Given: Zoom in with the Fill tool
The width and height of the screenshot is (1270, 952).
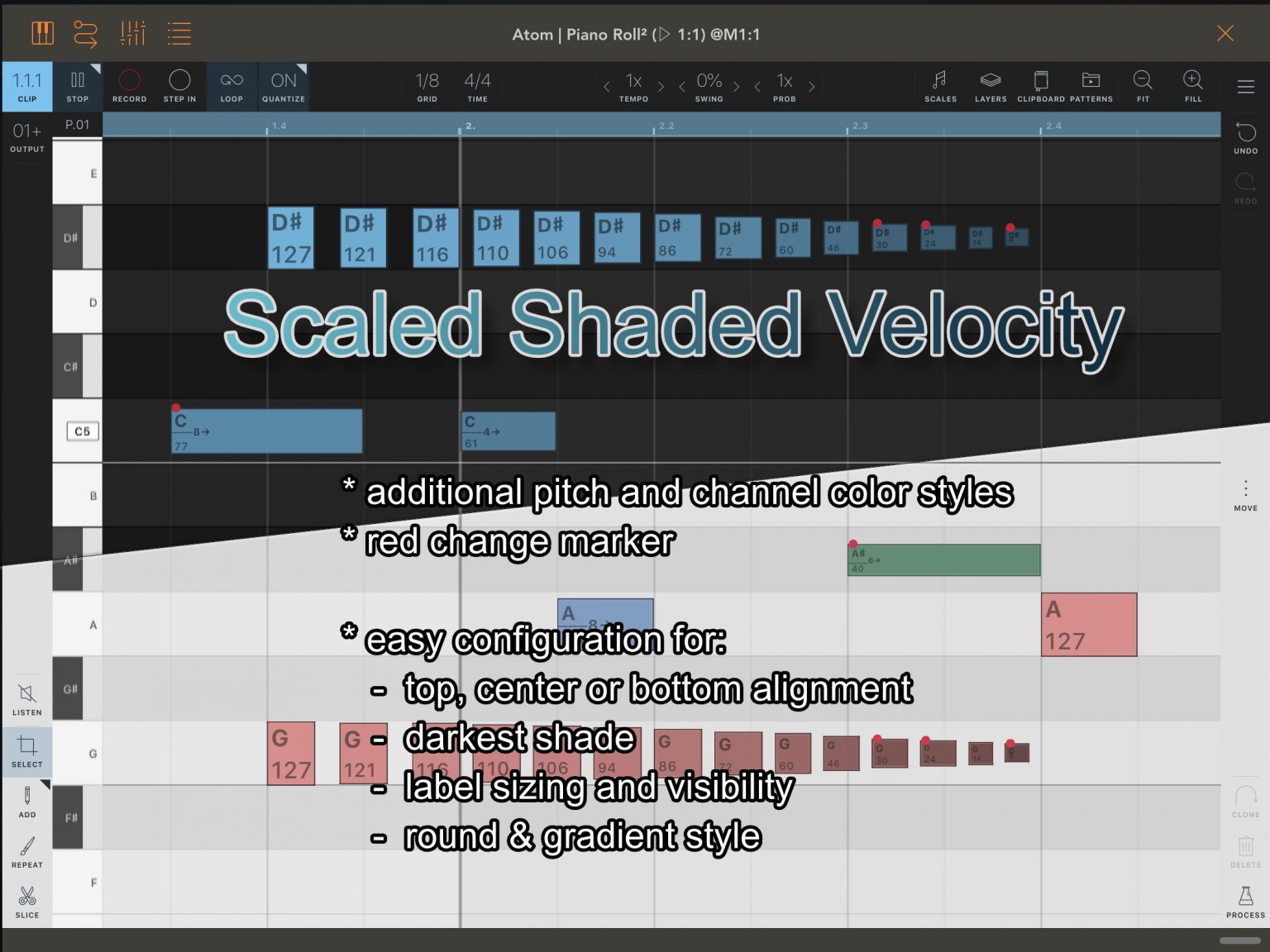Looking at the screenshot, I should pos(1193,86).
